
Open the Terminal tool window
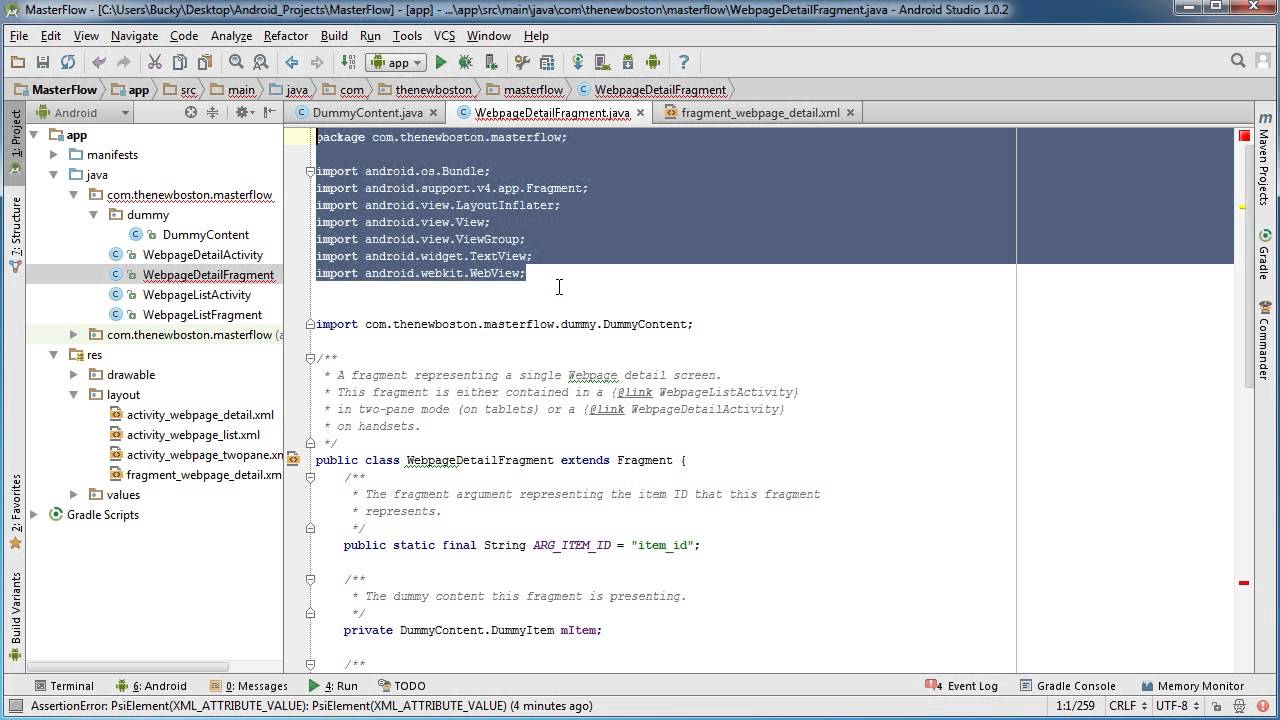(63, 686)
